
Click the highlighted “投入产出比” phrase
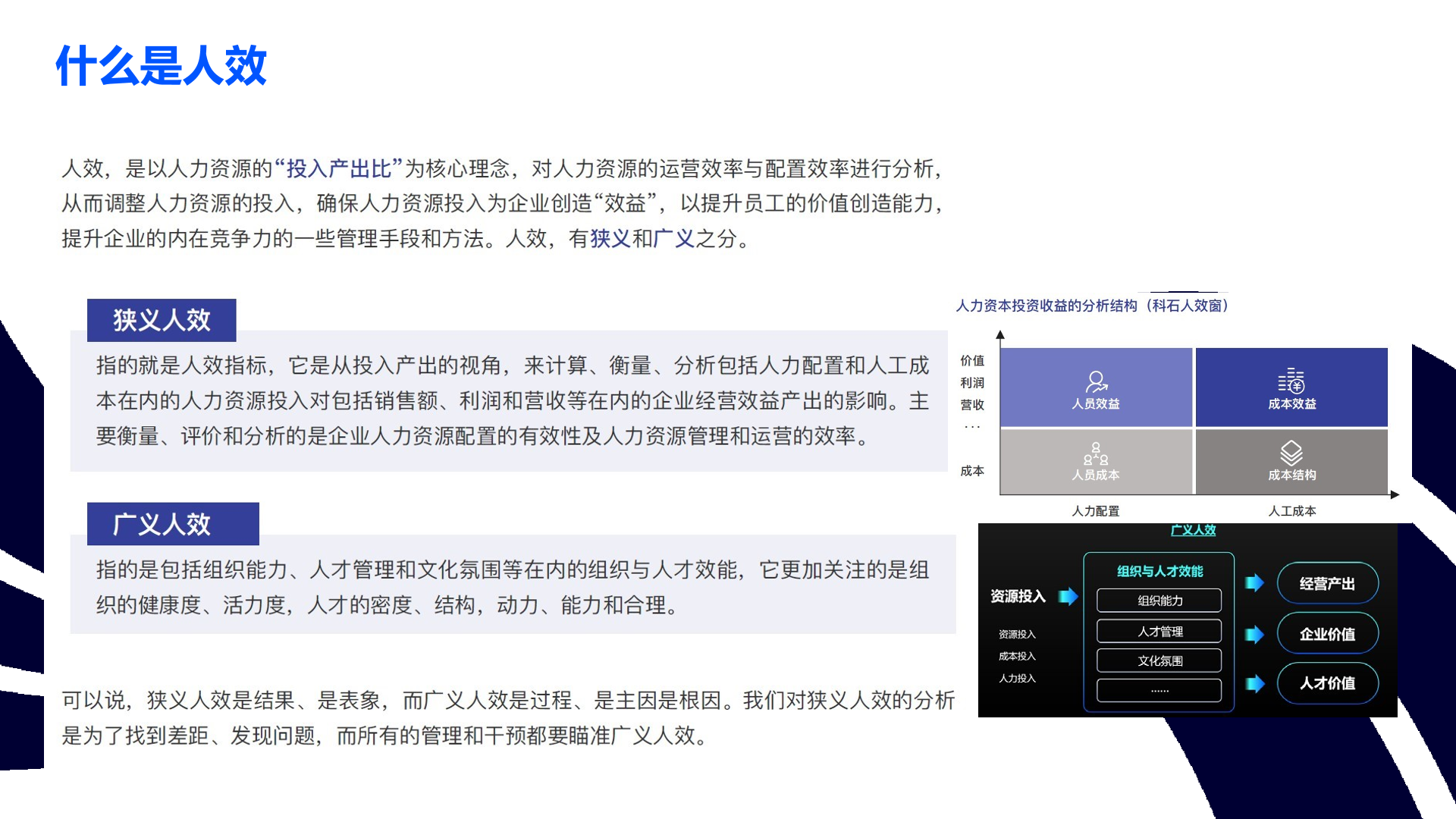(x=338, y=168)
